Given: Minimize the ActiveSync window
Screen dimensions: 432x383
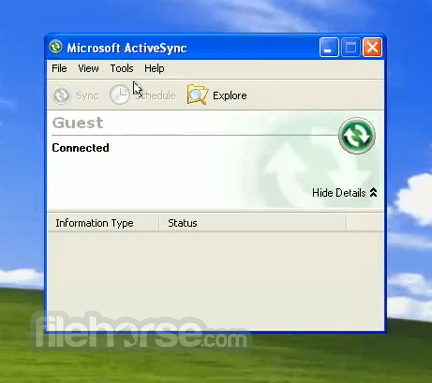Looking at the screenshot, I should 329,47.
